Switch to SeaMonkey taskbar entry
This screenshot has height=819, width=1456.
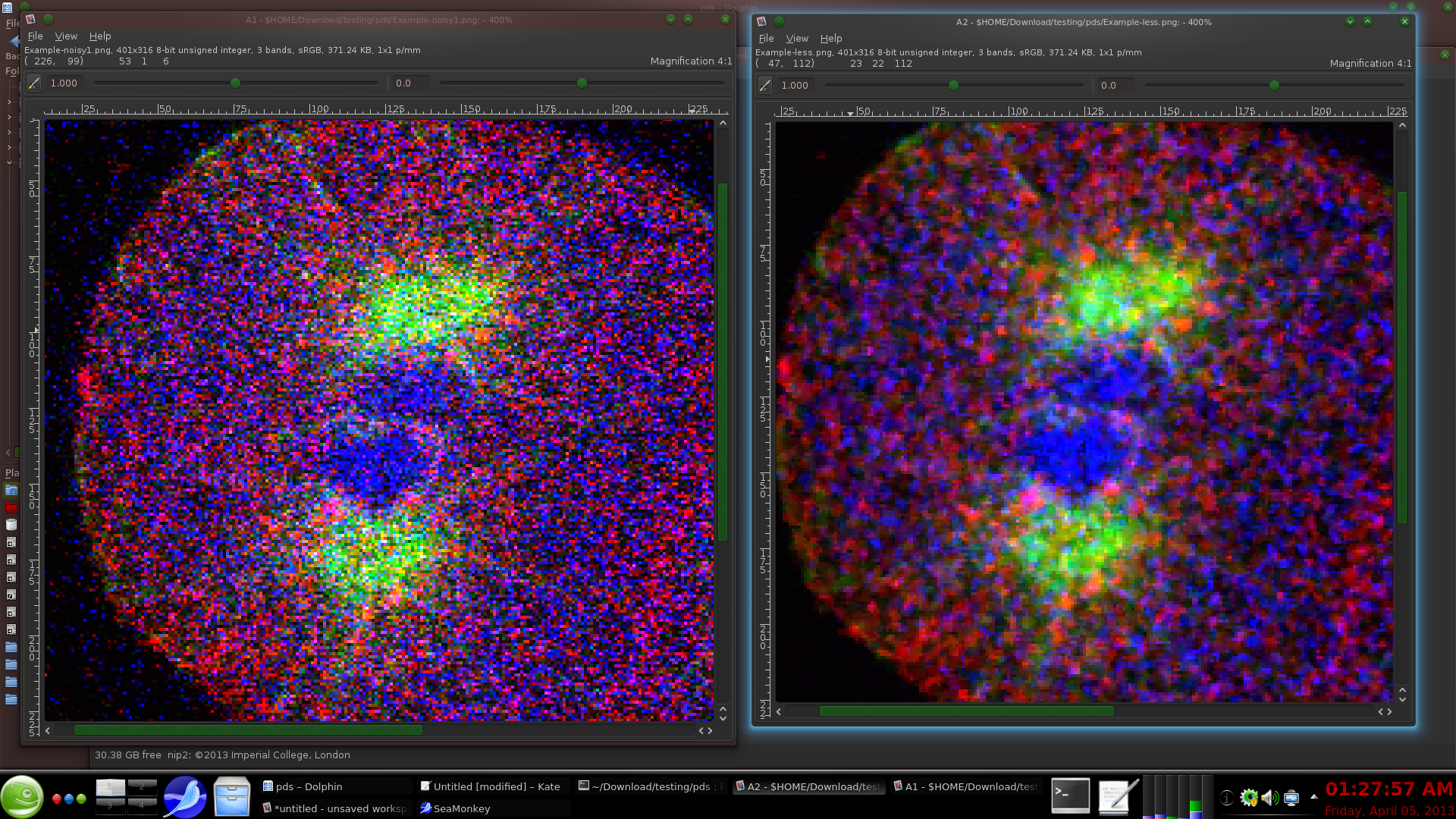pos(493,808)
